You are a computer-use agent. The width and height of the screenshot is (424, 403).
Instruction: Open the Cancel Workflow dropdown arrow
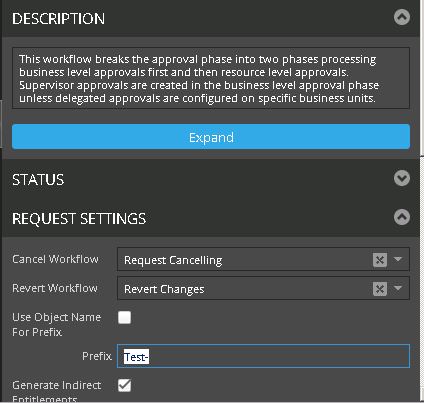[x=398, y=259]
